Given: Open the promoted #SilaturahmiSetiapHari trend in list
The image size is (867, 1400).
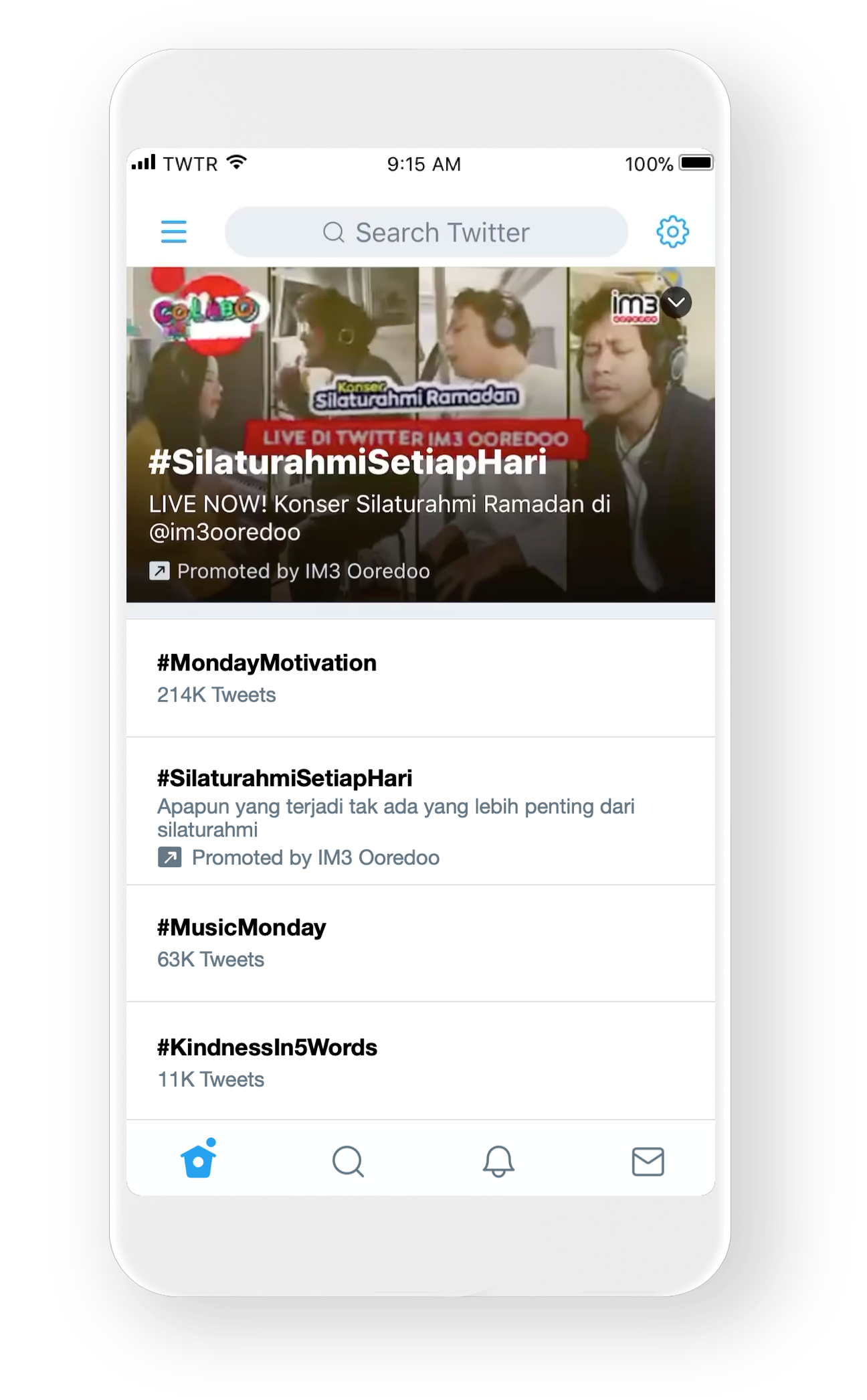Looking at the screenshot, I should 421,811.
